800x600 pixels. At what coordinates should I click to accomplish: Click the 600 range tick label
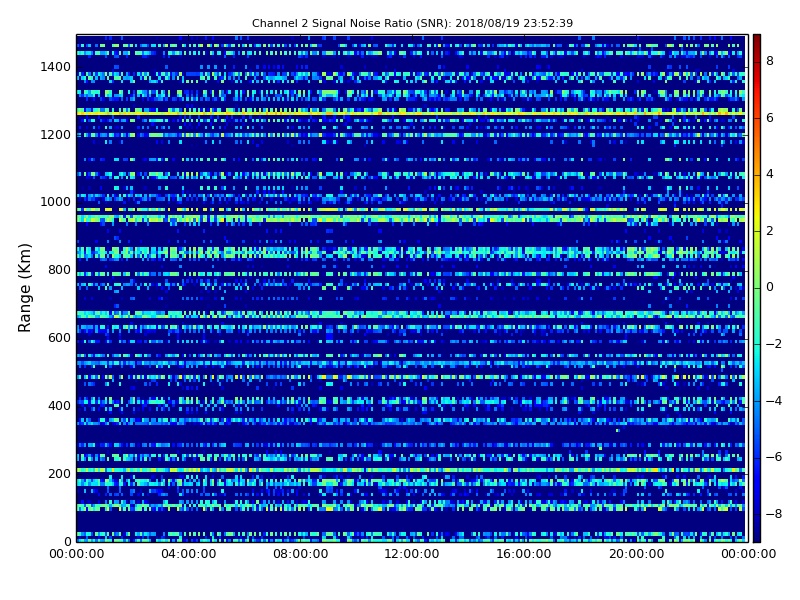59,338
